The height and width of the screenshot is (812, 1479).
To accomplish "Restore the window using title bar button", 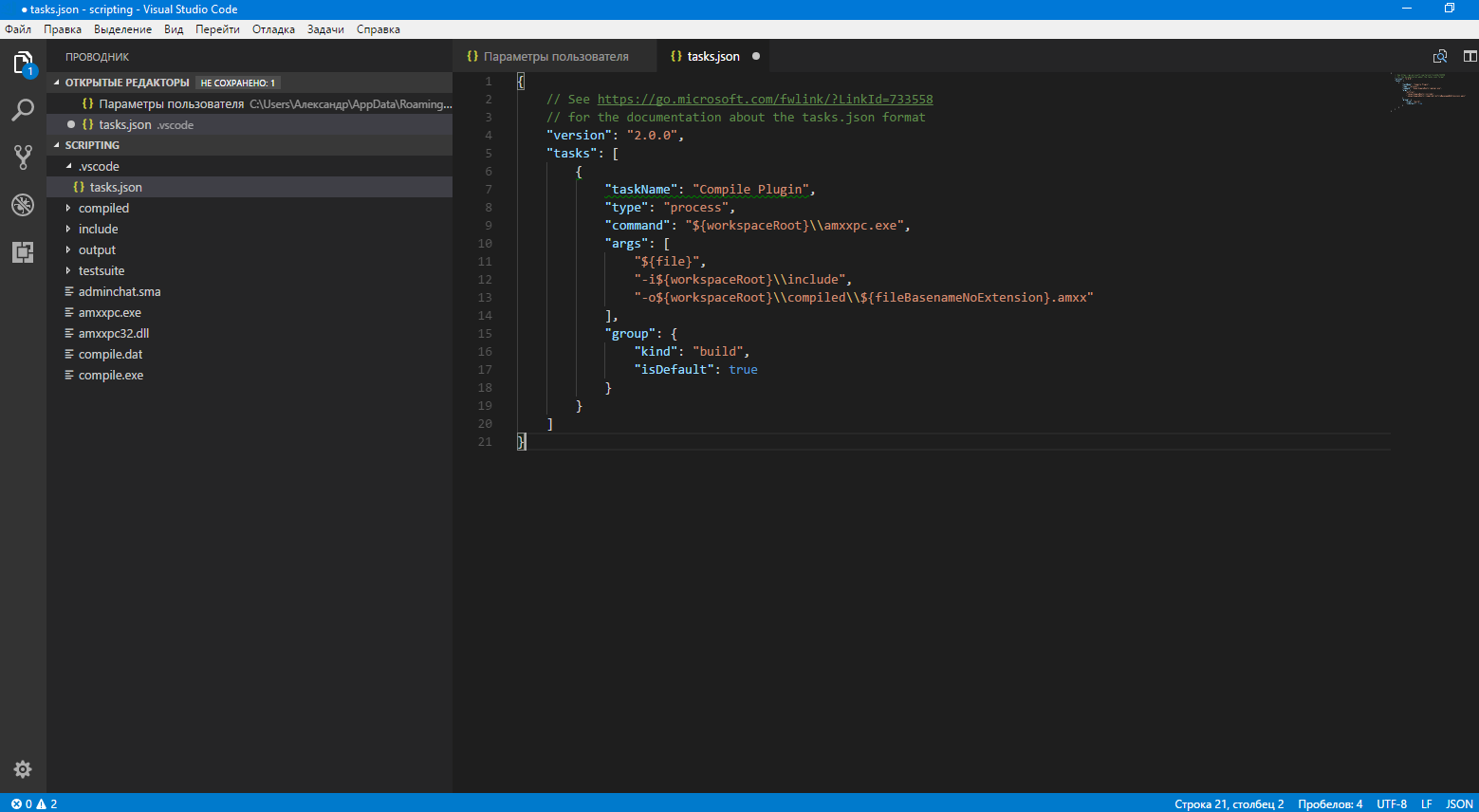I will point(1450,9).
